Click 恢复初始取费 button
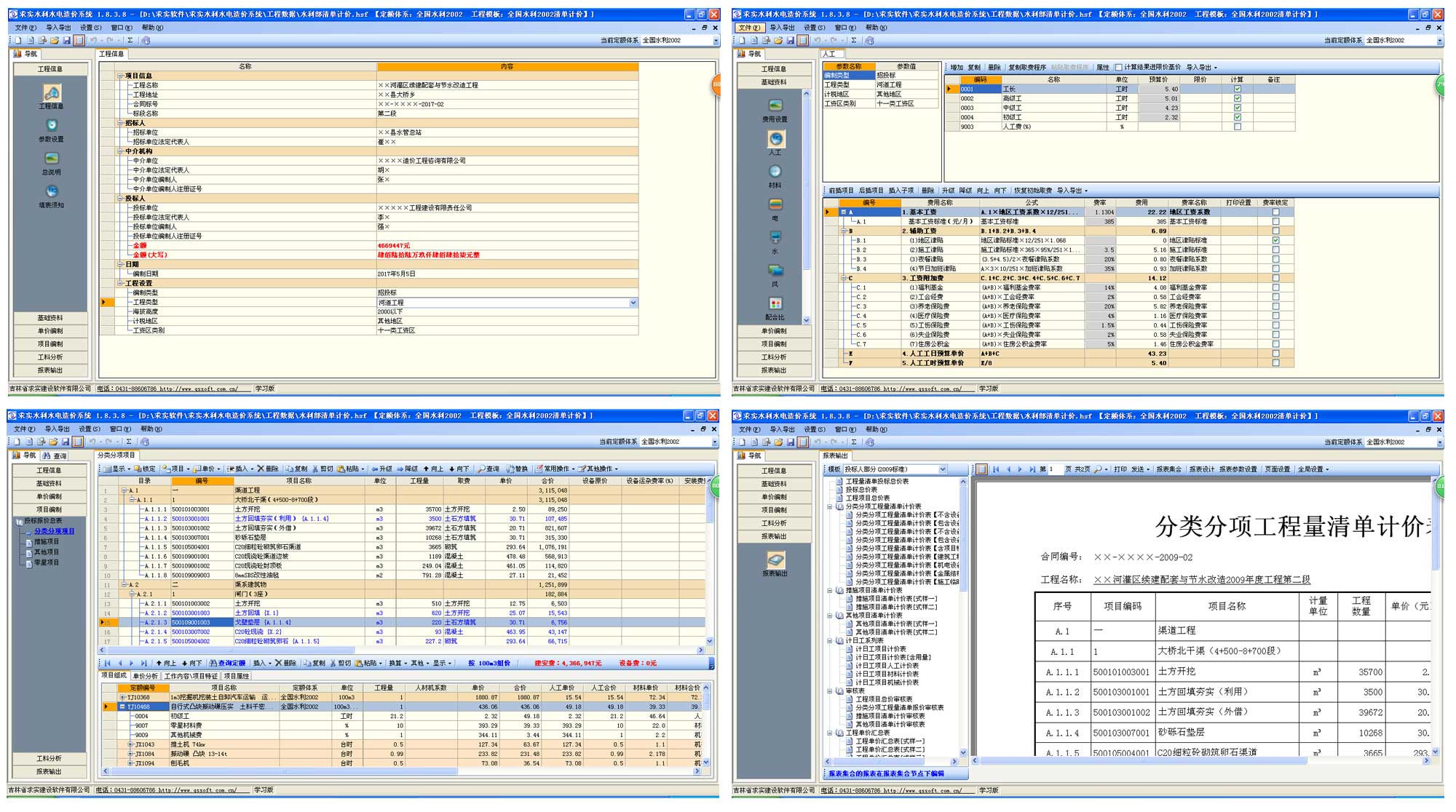The width and height of the screenshot is (1456, 812). pos(1033,191)
